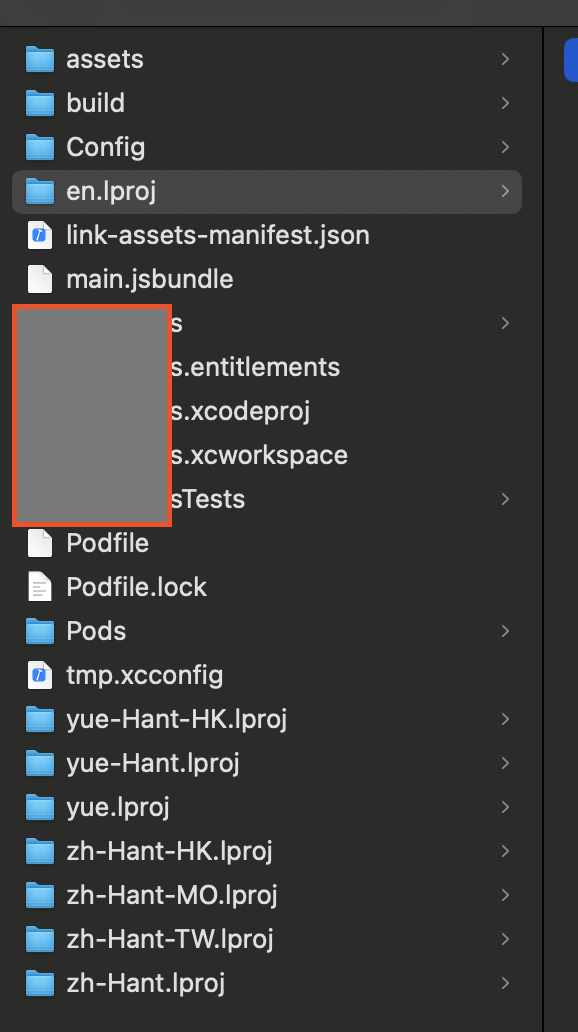Image resolution: width=578 pixels, height=1032 pixels.
Task: Expand the yue-Hant-HK.lproj chevron
Action: pyautogui.click(x=505, y=719)
